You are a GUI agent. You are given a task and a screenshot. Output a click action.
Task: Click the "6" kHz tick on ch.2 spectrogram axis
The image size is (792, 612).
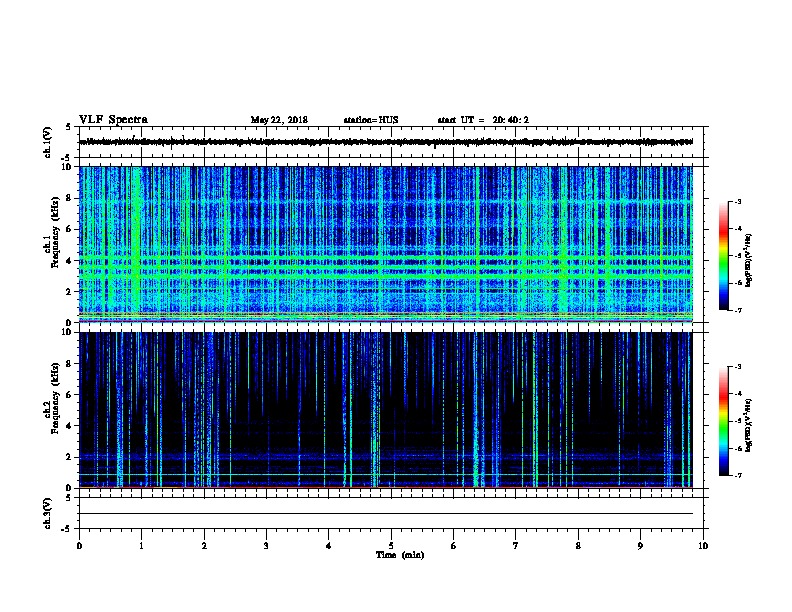point(70,394)
